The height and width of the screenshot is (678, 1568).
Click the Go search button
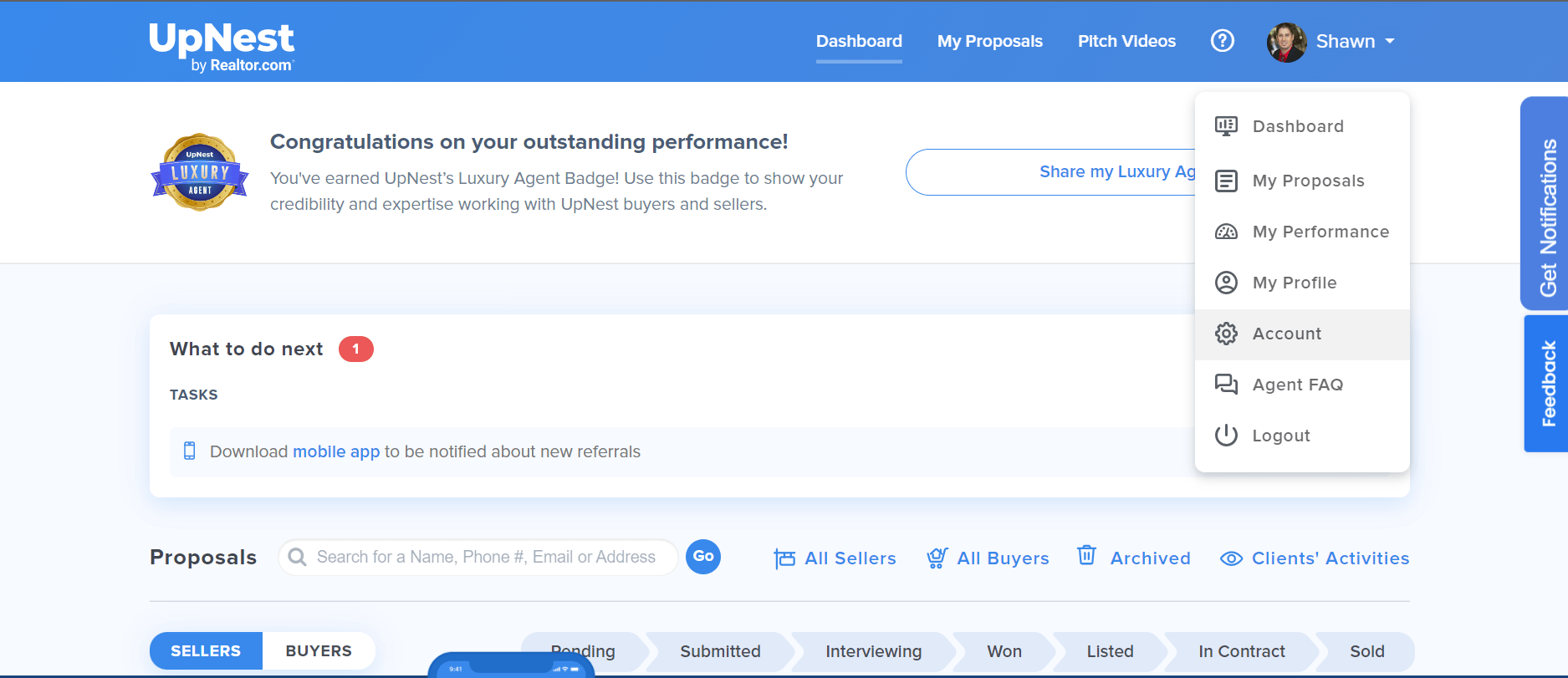tap(703, 557)
